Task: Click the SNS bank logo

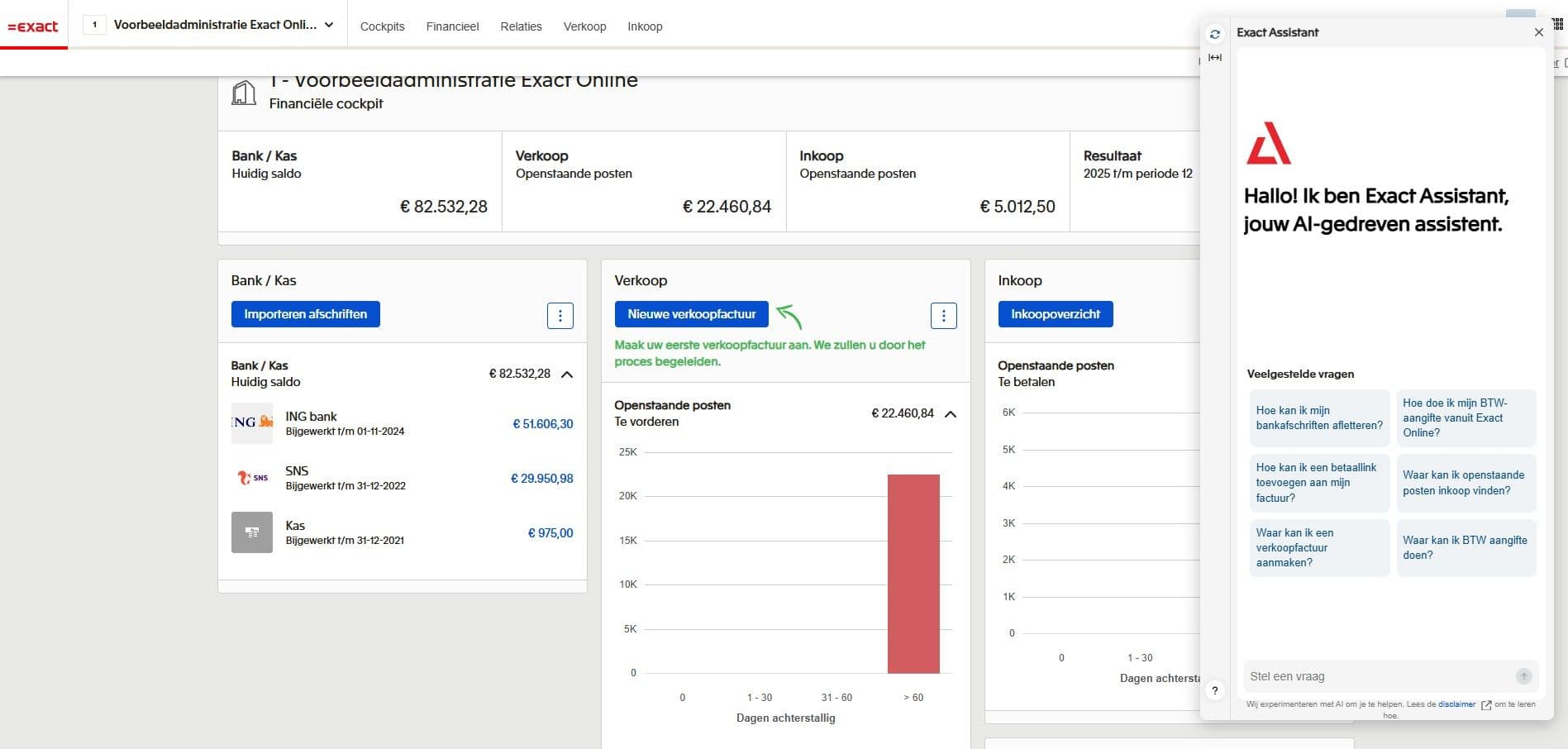Action: point(252,478)
